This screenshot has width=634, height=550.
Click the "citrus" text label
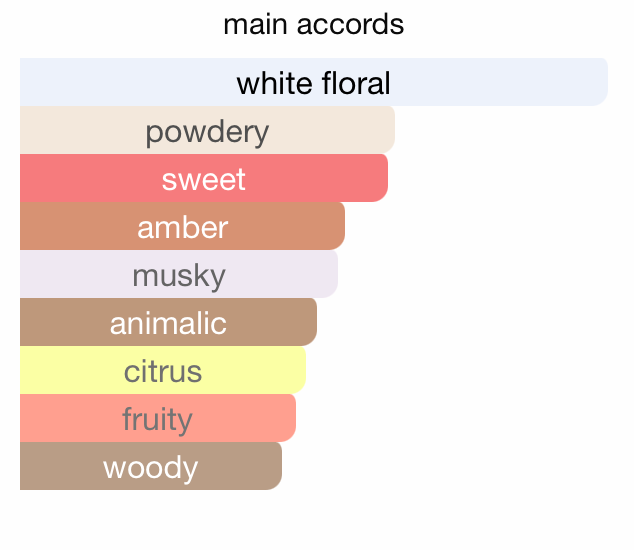[163, 371]
